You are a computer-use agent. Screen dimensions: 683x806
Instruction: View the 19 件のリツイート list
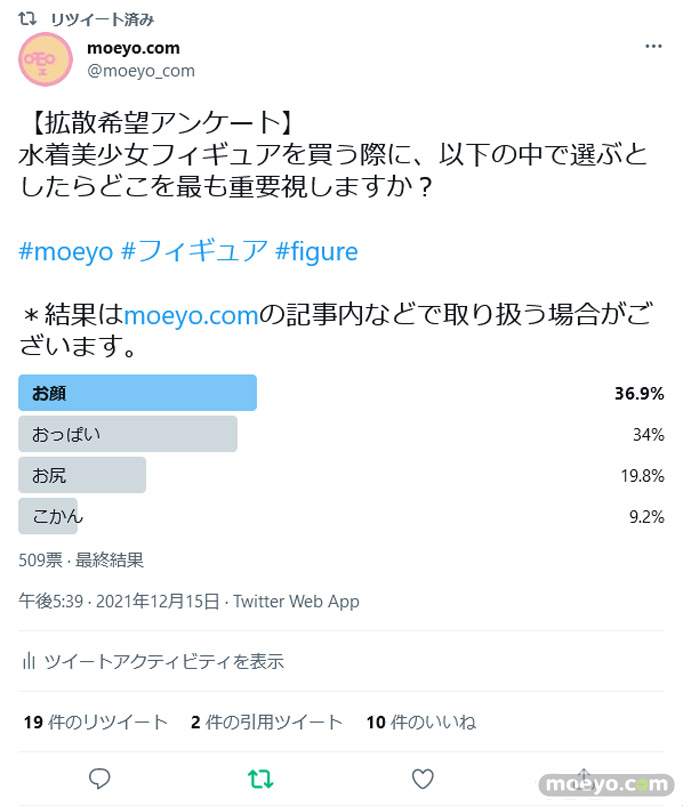click(95, 722)
